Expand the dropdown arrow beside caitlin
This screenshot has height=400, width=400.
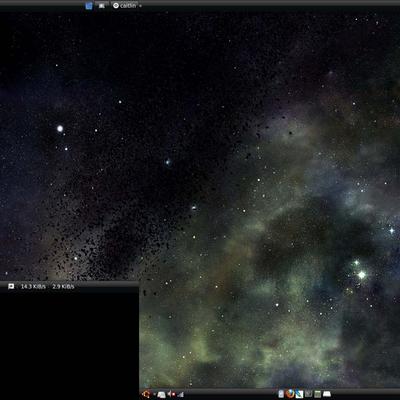point(140,6)
